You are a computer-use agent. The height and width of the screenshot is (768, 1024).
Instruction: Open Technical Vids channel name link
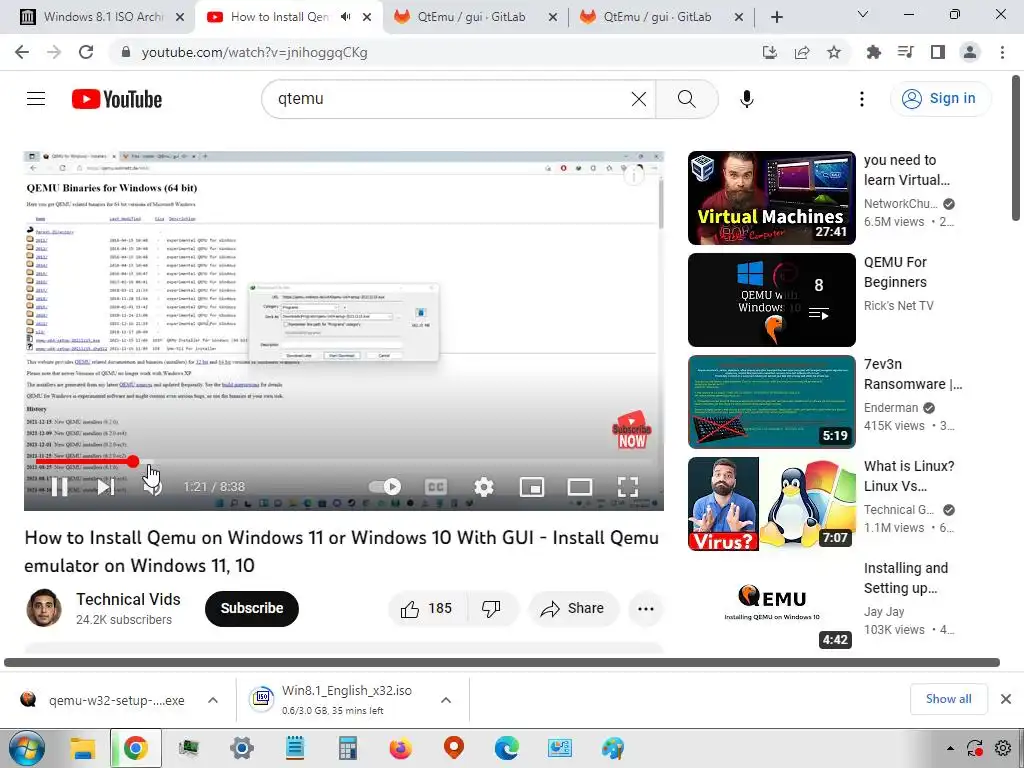click(x=128, y=600)
